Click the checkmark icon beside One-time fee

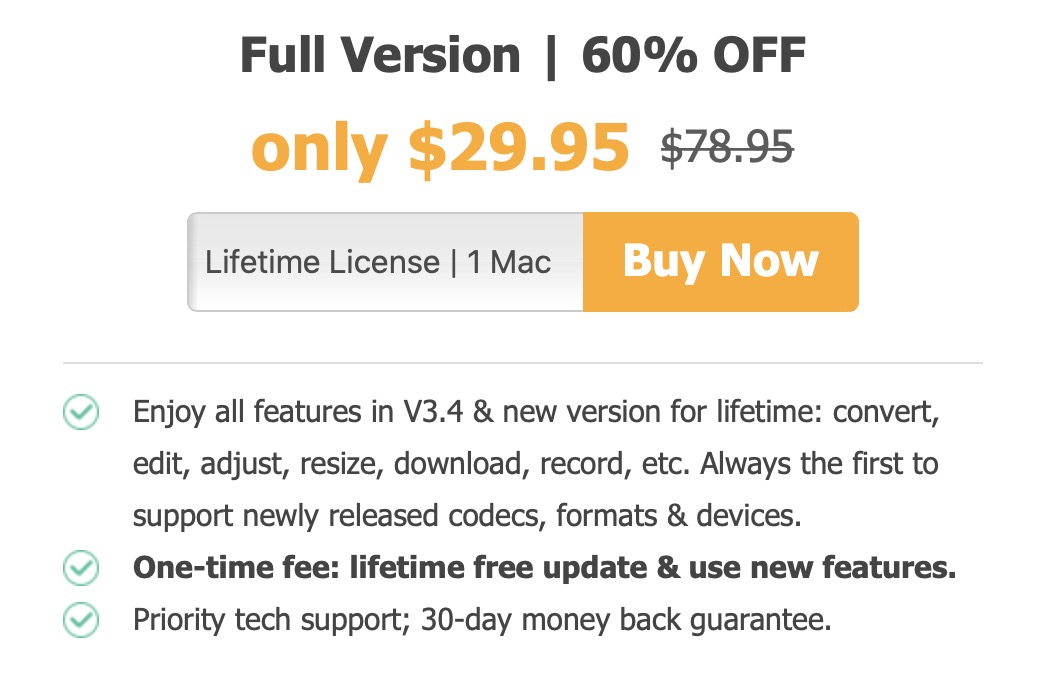(81, 568)
